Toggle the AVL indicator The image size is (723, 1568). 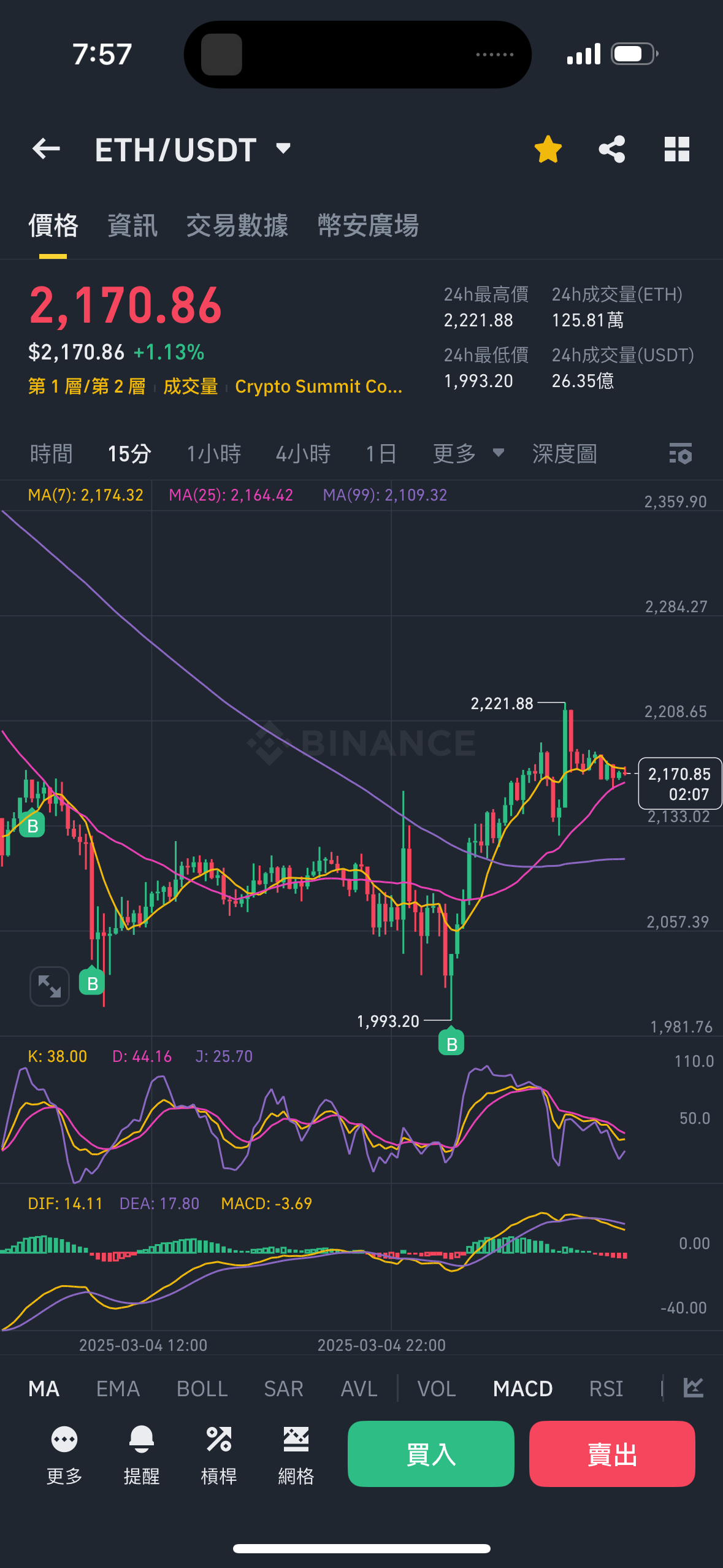[359, 1388]
